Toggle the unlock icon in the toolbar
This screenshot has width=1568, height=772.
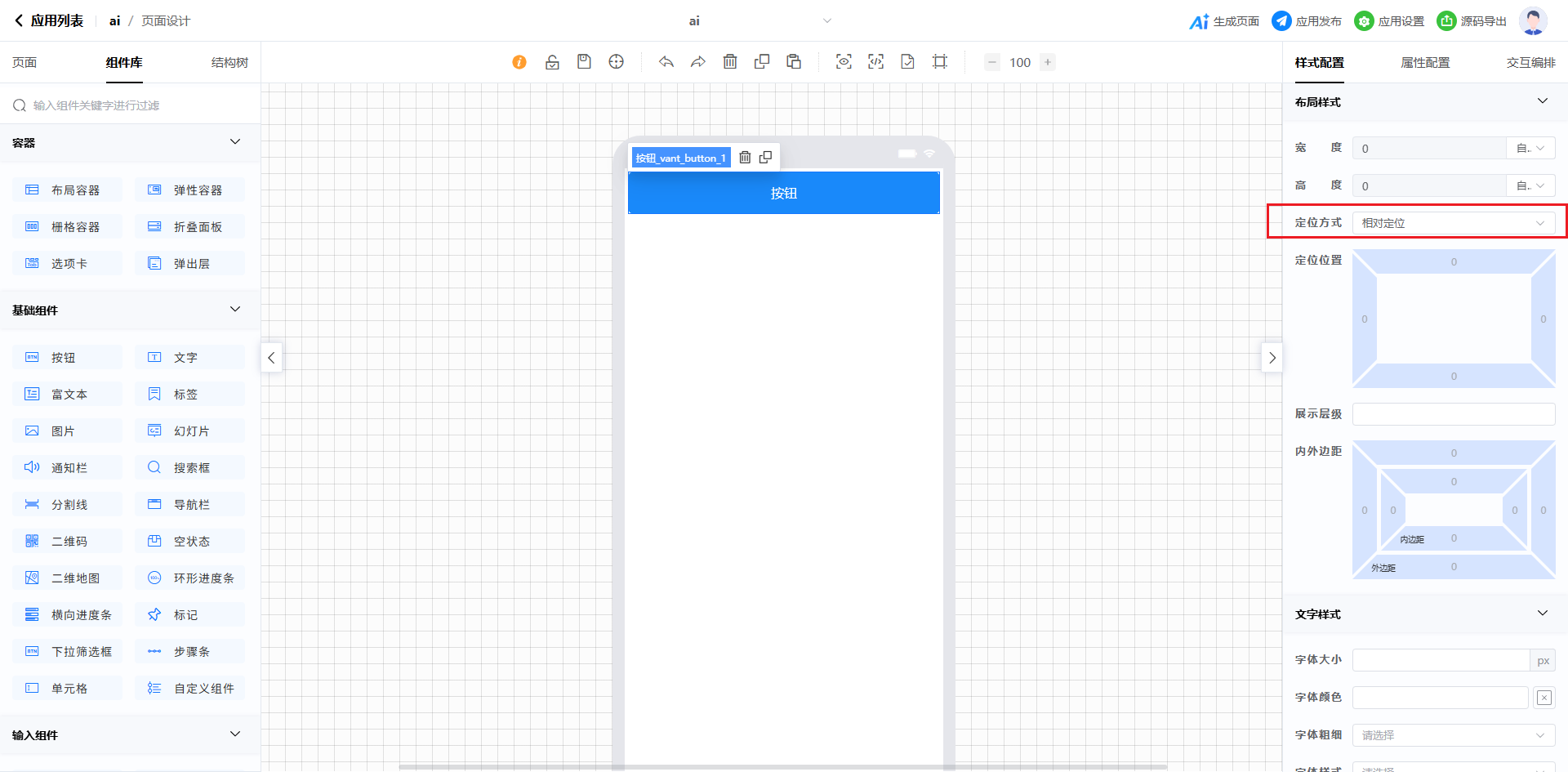coord(552,62)
